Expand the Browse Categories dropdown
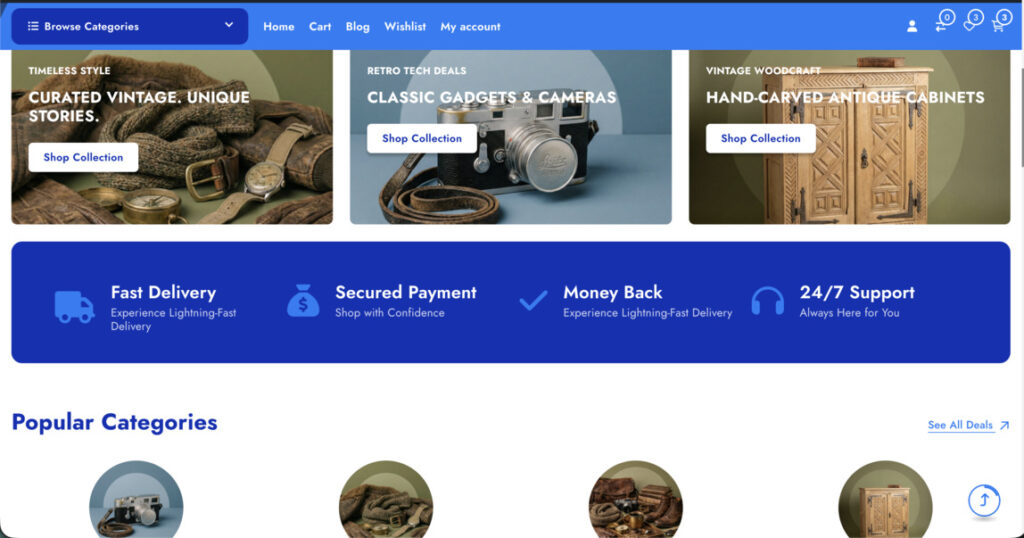The height and width of the screenshot is (538, 1024). click(129, 26)
